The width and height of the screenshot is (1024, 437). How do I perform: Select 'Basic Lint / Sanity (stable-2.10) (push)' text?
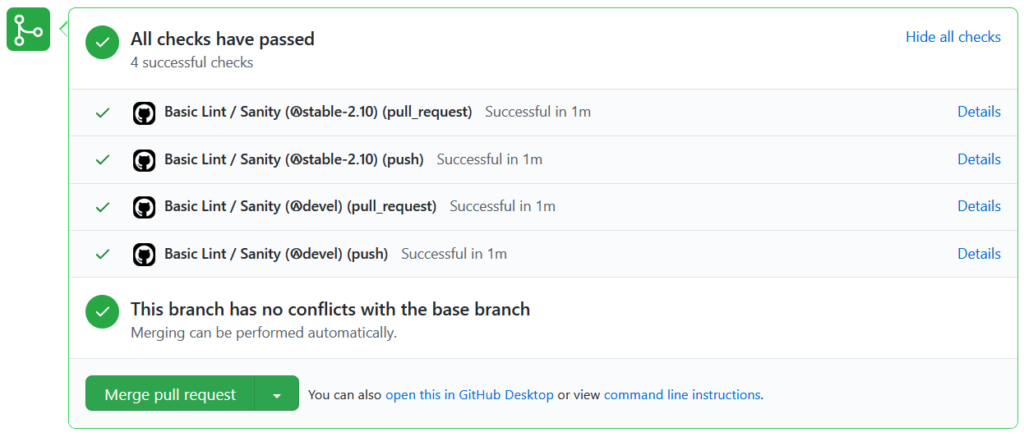coord(294,159)
